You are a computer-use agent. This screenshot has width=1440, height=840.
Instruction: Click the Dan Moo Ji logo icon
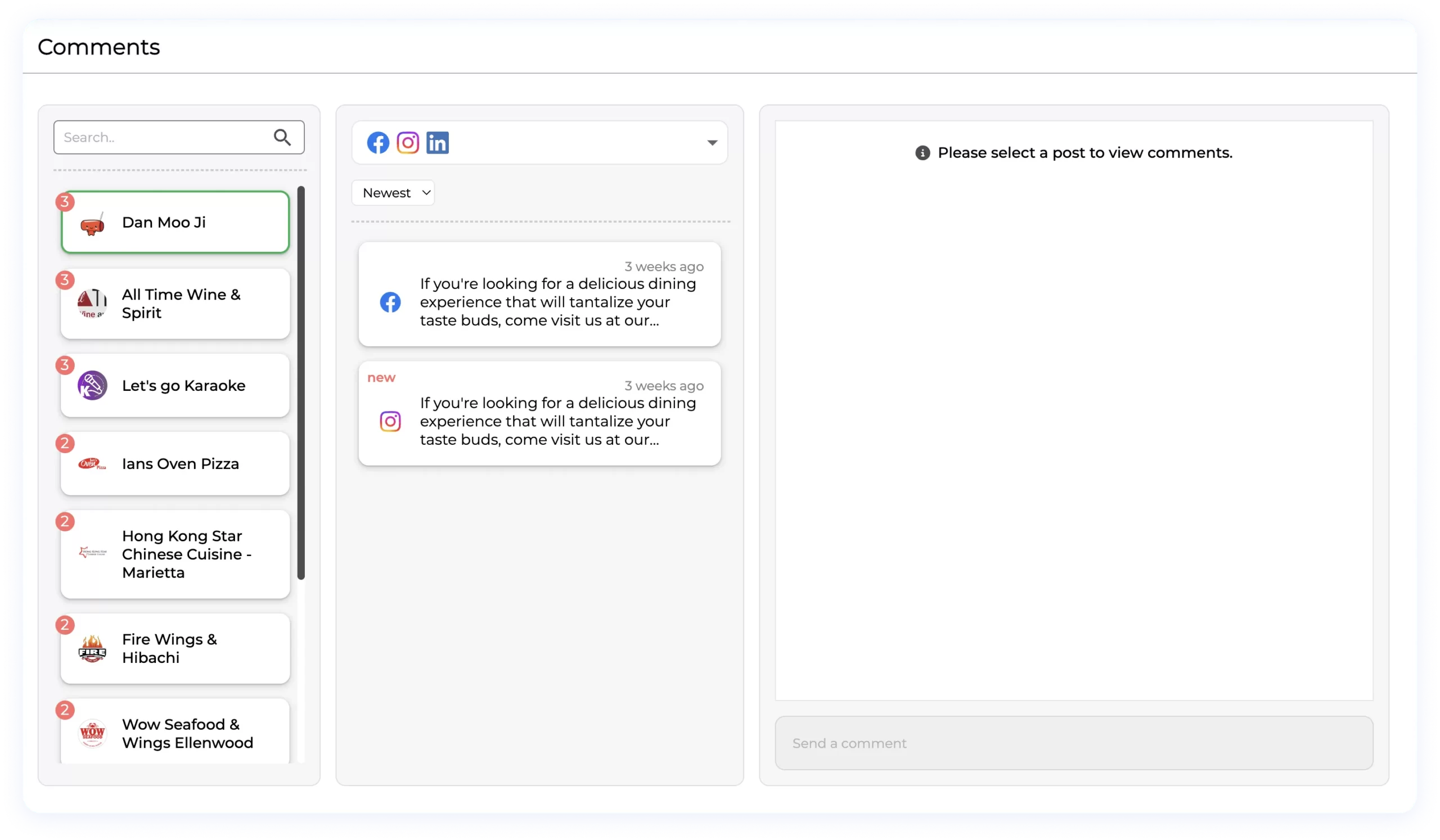tap(92, 224)
